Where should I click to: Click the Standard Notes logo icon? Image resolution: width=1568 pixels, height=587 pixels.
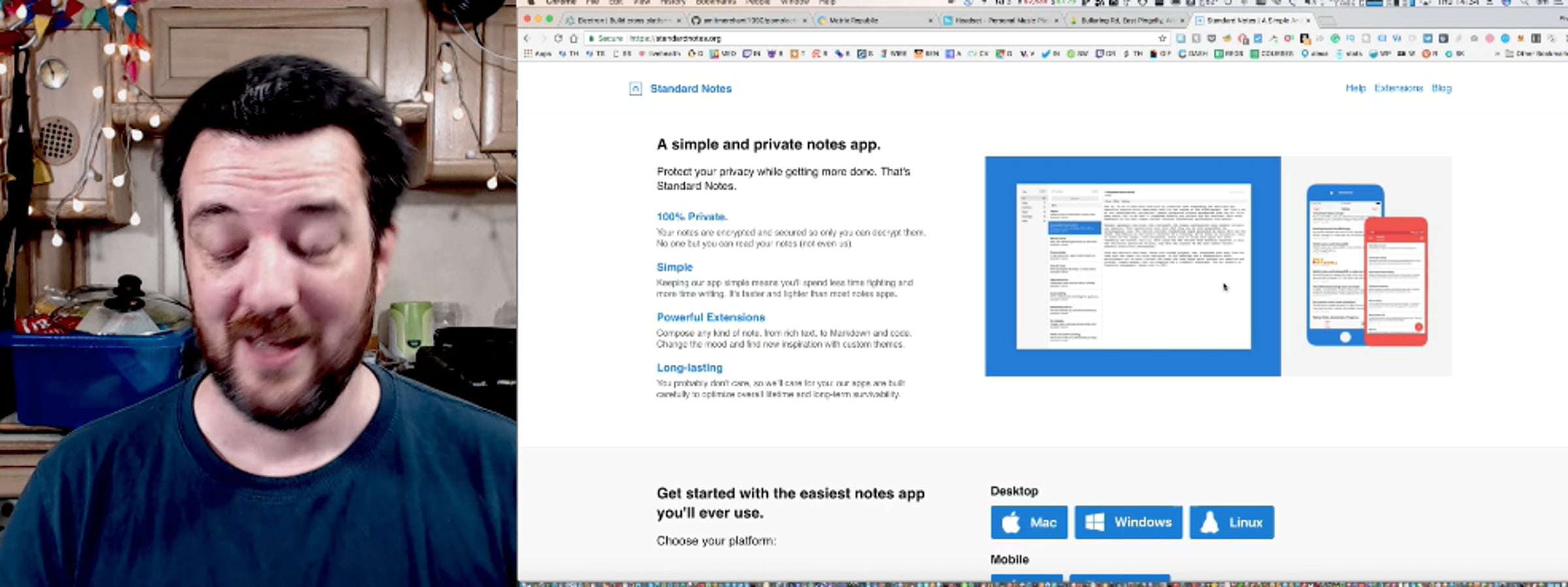tap(635, 88)
